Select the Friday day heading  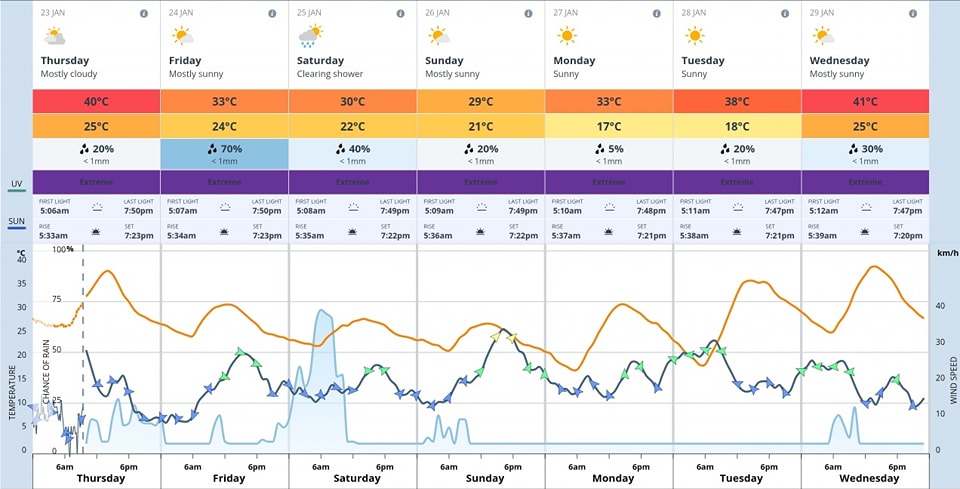(185, 61)
